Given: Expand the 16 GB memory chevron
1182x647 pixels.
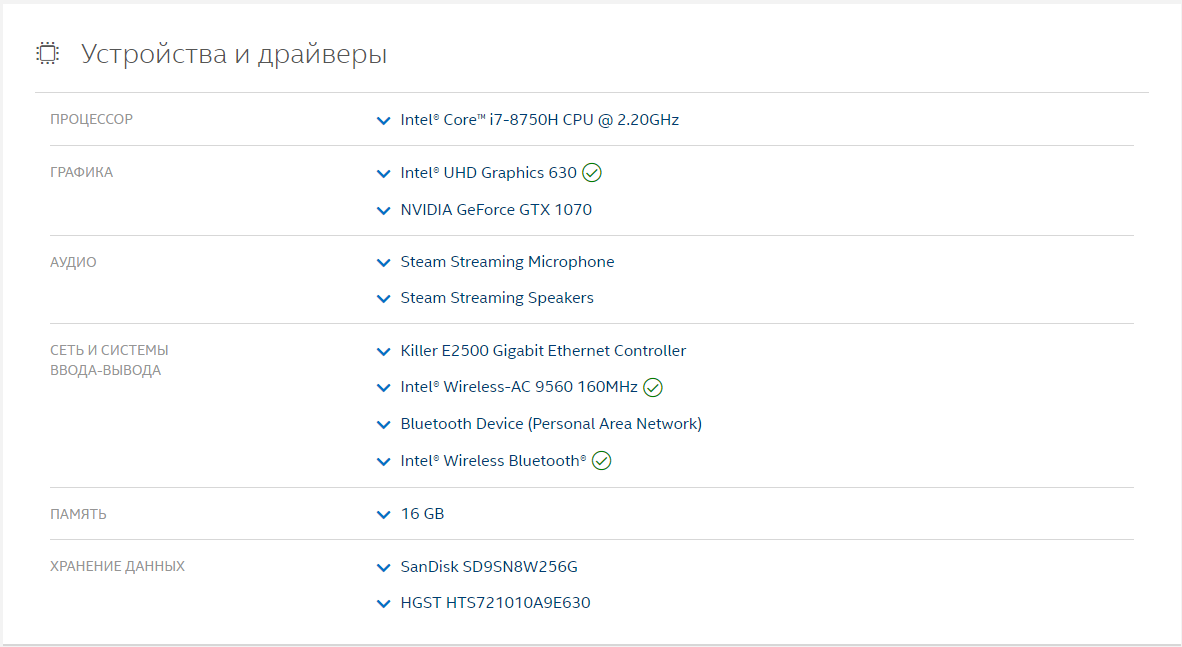Looking at the screenshot, I should pos(383,514).
